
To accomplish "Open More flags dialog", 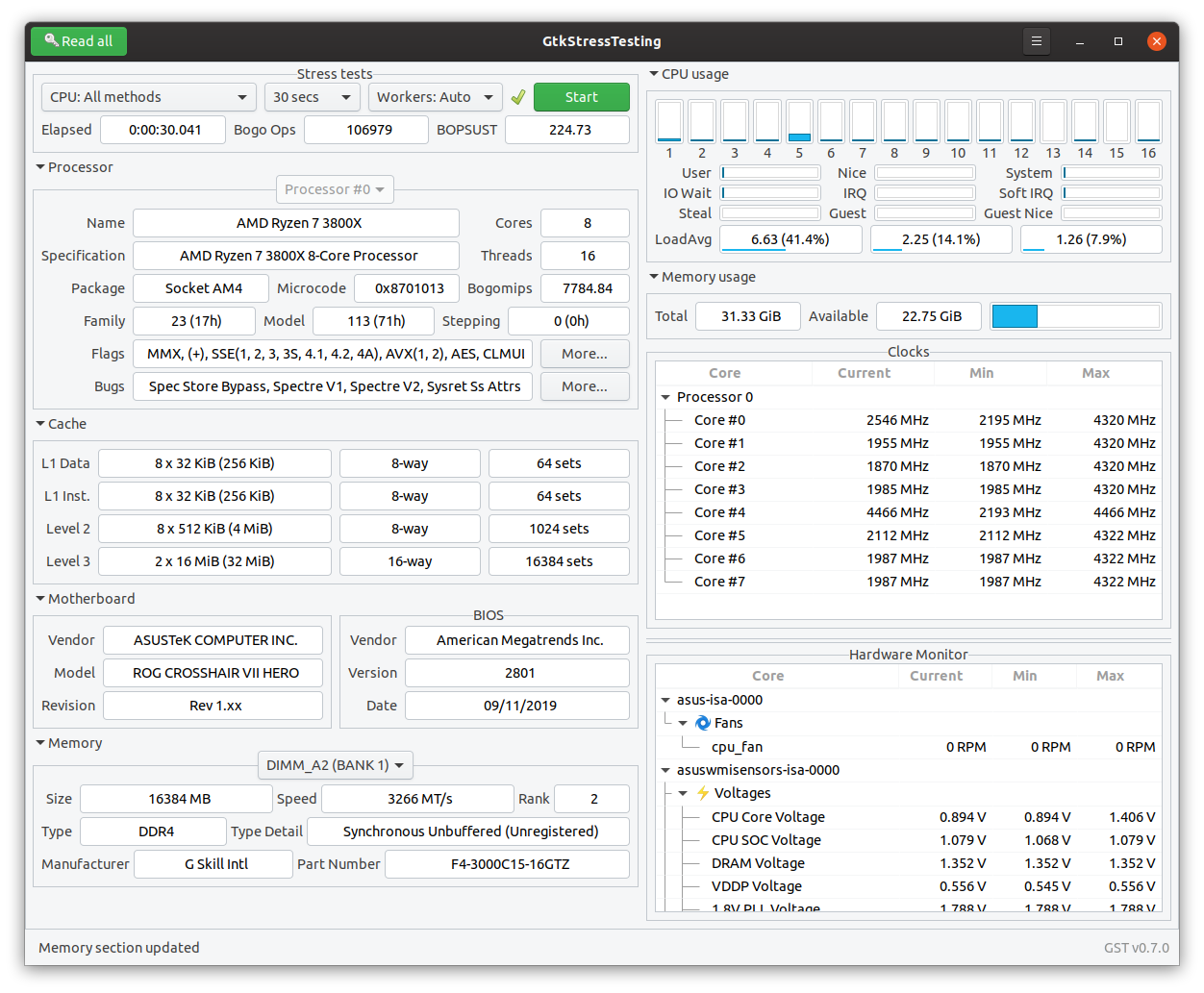I will [585, 354].
